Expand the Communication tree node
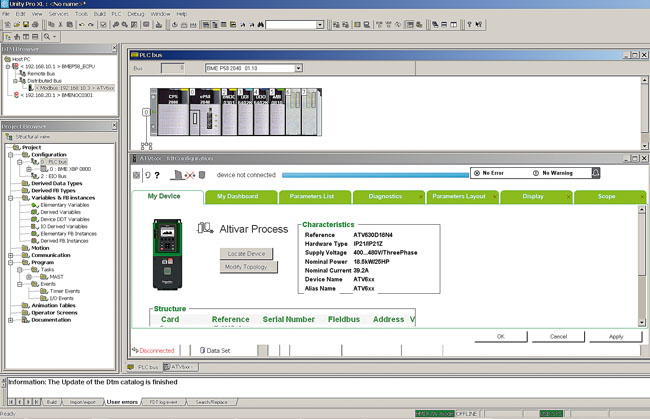 click(11, 255)
